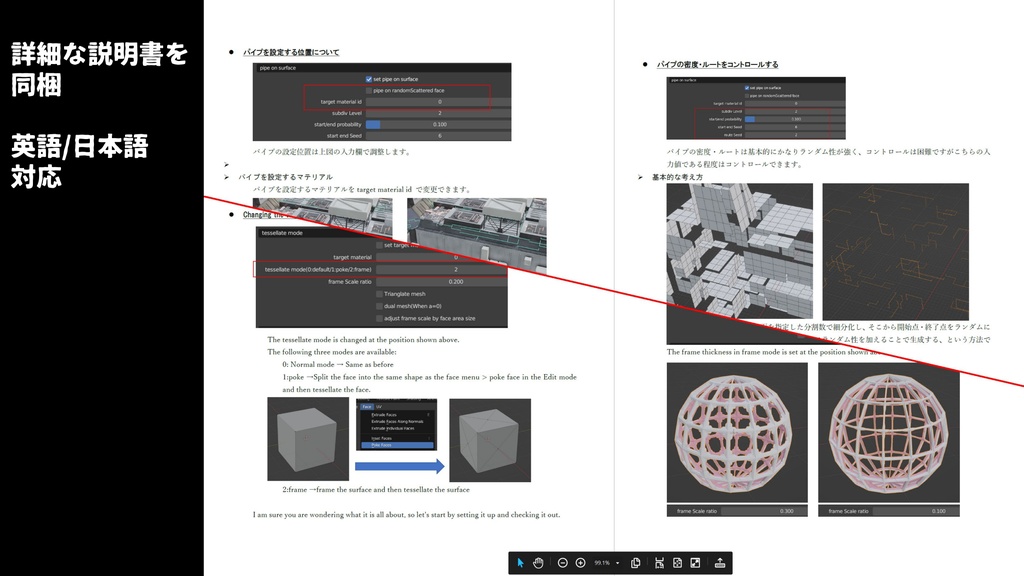1024x576 pixels.
Task: Click the blue arrow between the cubes
Action: coord(400,466)
